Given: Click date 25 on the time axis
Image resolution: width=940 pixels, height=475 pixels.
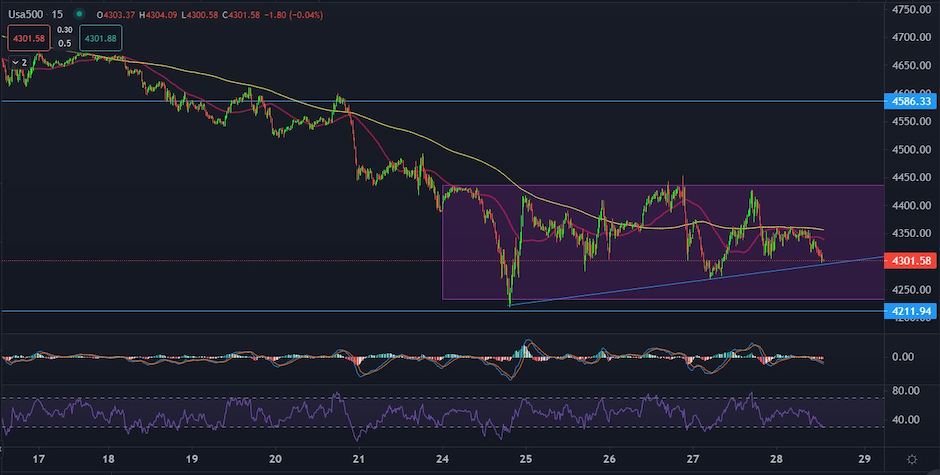Looking at the screenshot, I should (x=526, y=459).
